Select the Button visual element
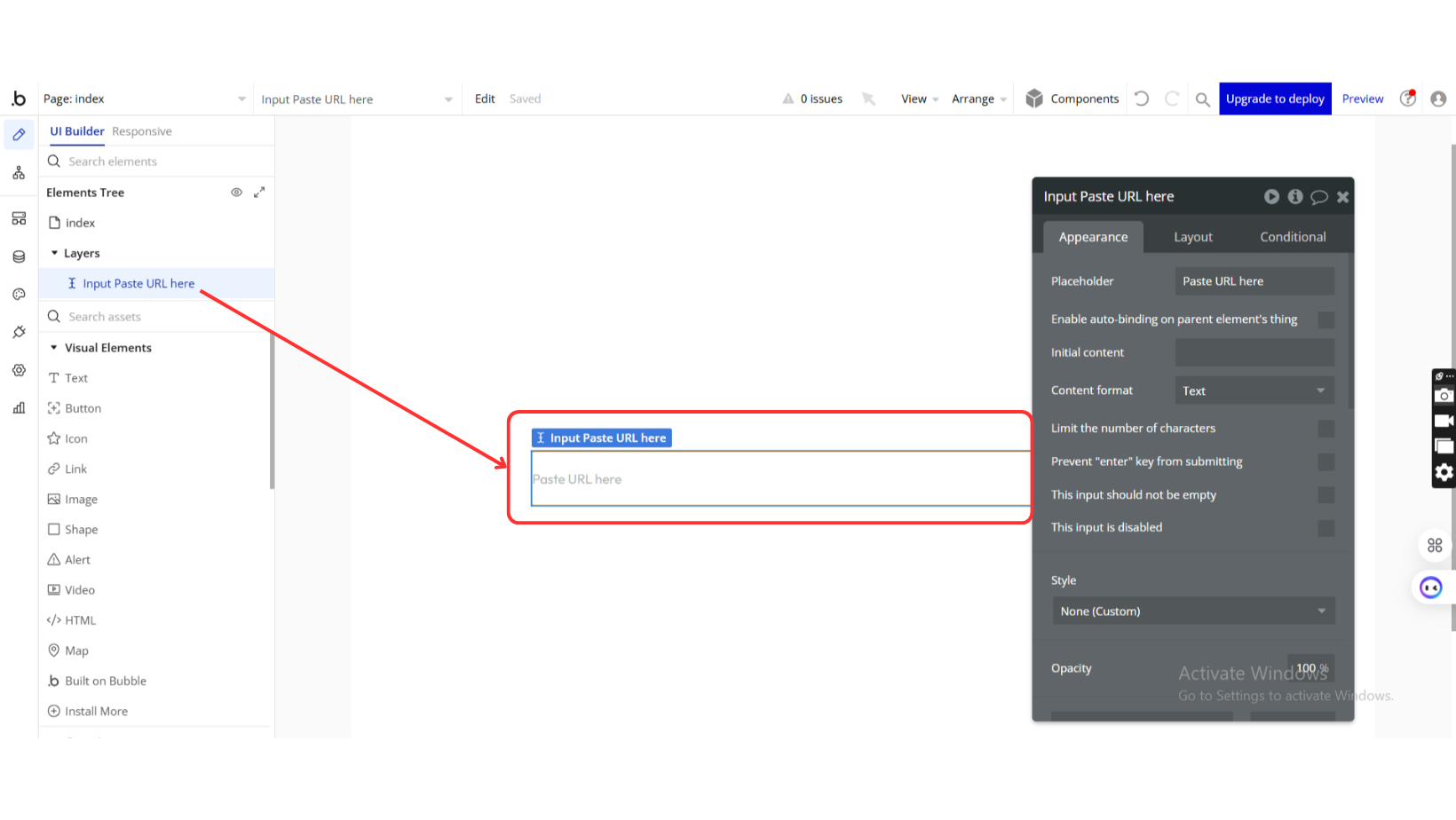Viewport: 1456px width, 820px height. click(75, 408)
